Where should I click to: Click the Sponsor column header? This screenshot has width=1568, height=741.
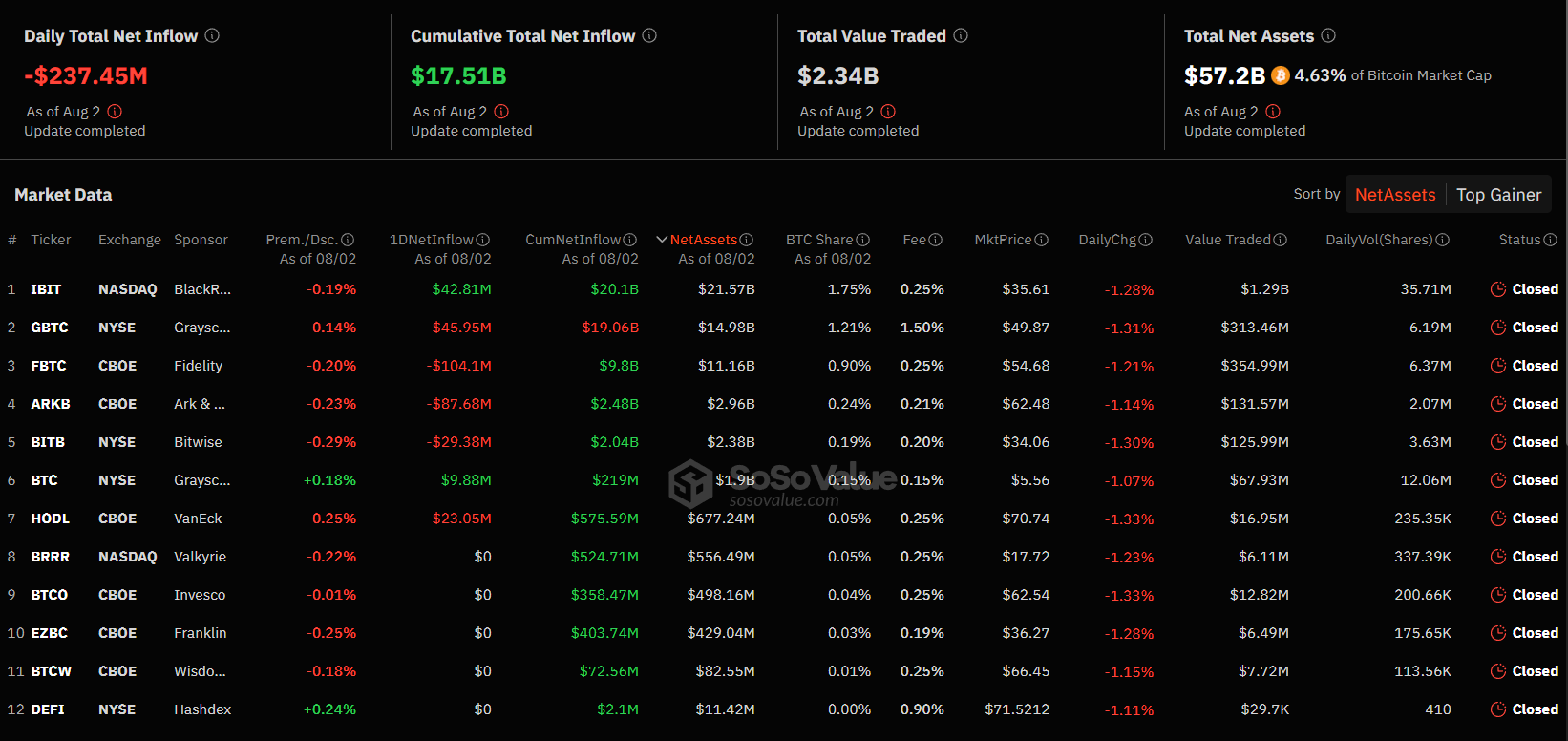(x=201, y=240)
